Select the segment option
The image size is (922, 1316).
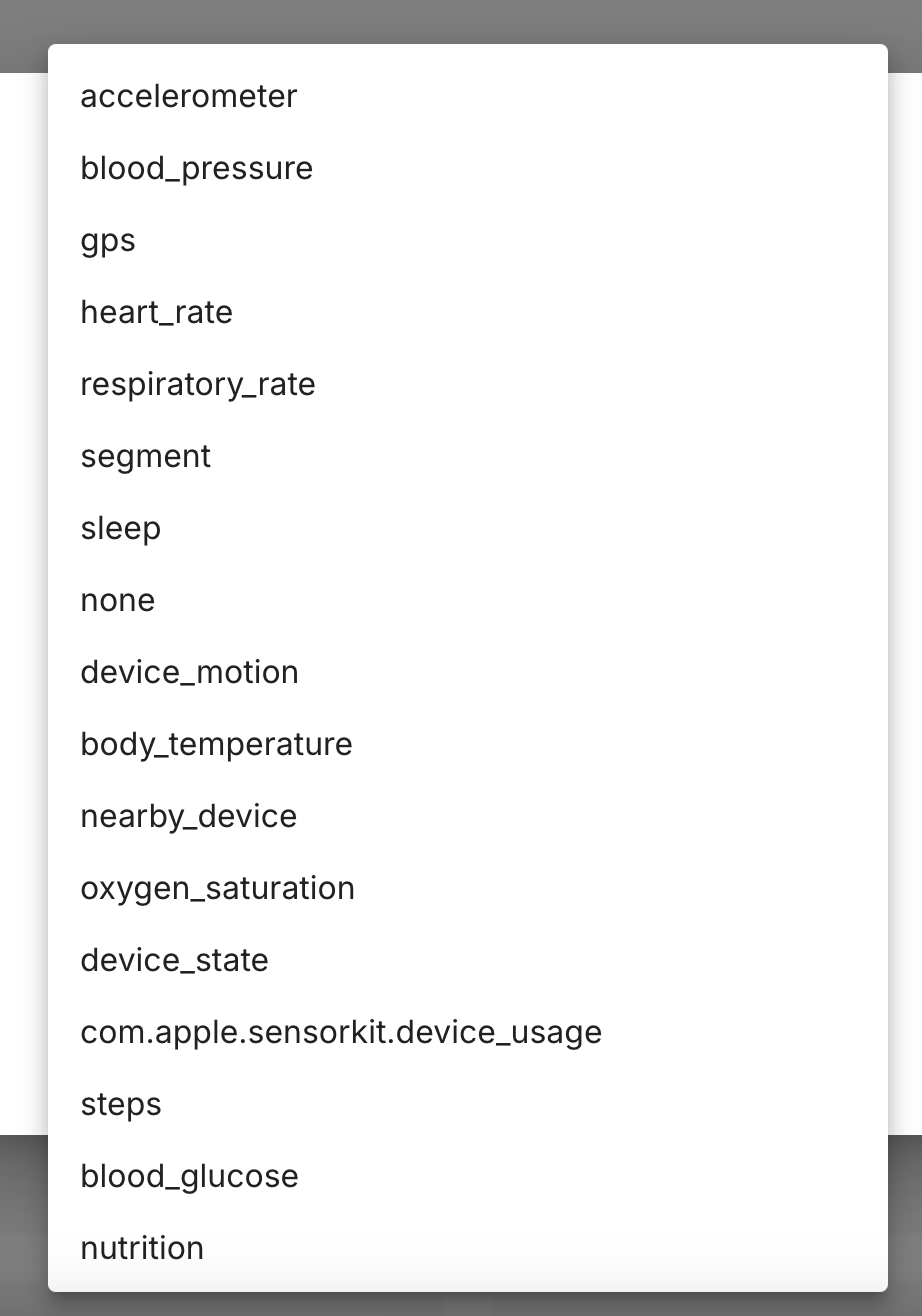point(146,456)
